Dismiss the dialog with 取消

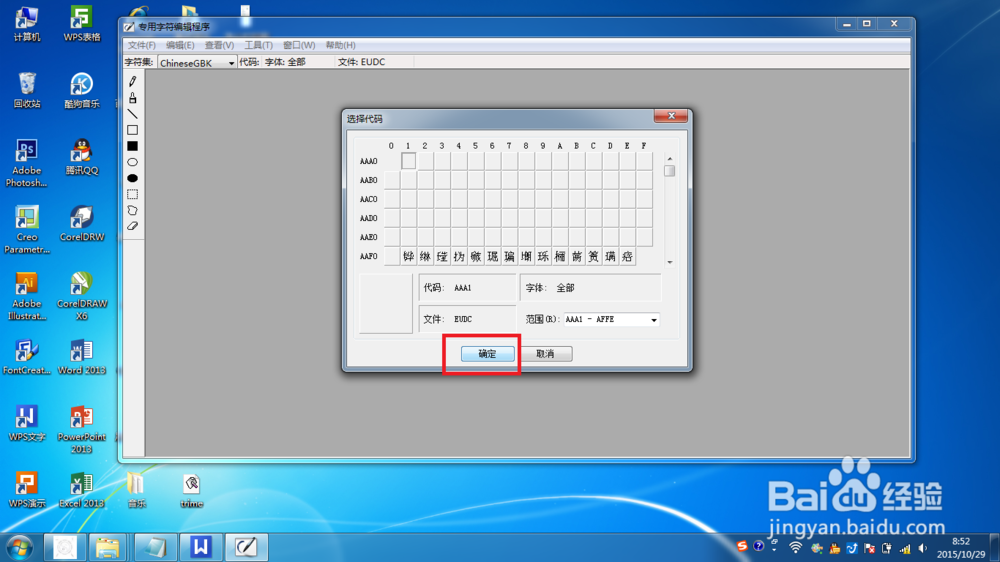545,354
